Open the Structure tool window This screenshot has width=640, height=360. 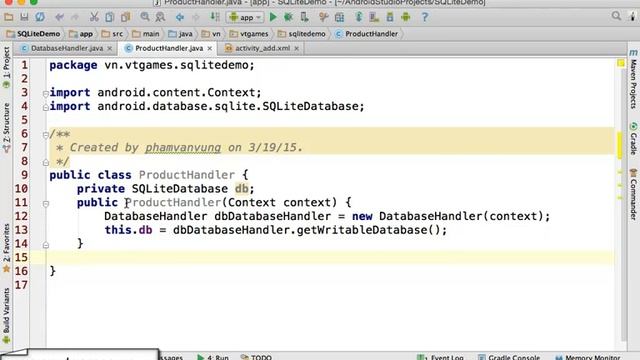(x=6, y=128)
